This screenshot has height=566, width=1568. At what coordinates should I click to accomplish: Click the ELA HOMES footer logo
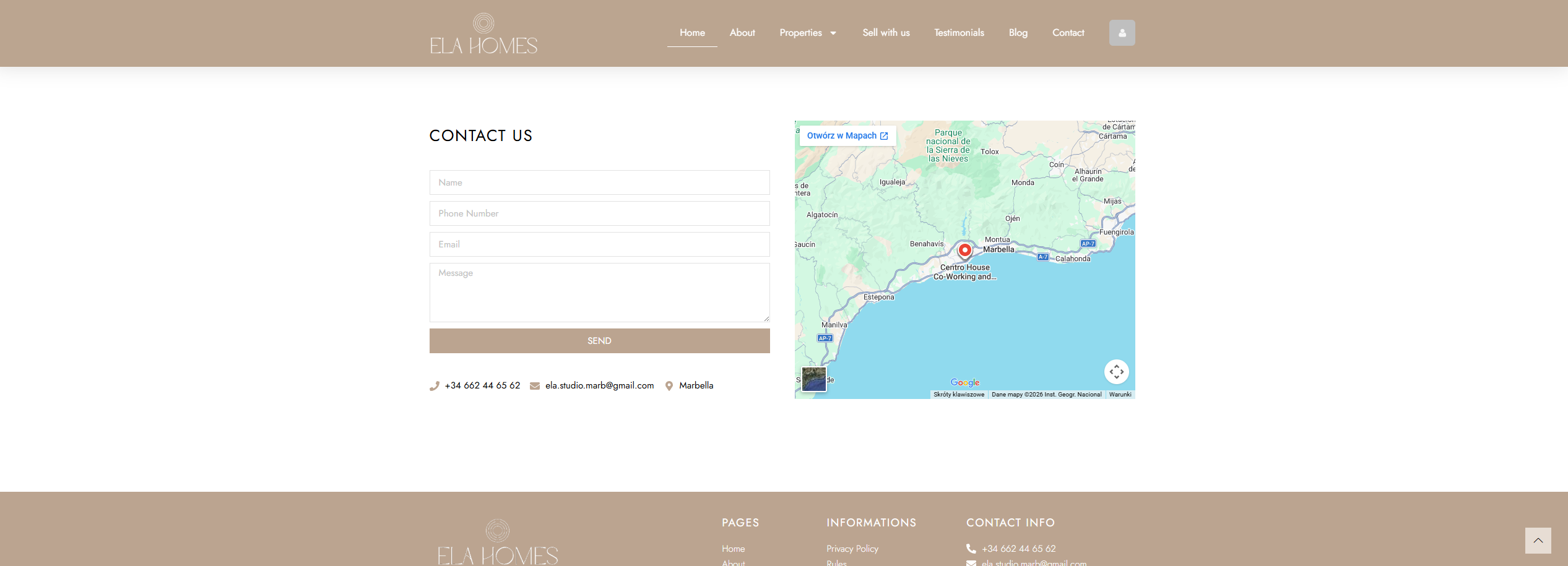point(498,543)
